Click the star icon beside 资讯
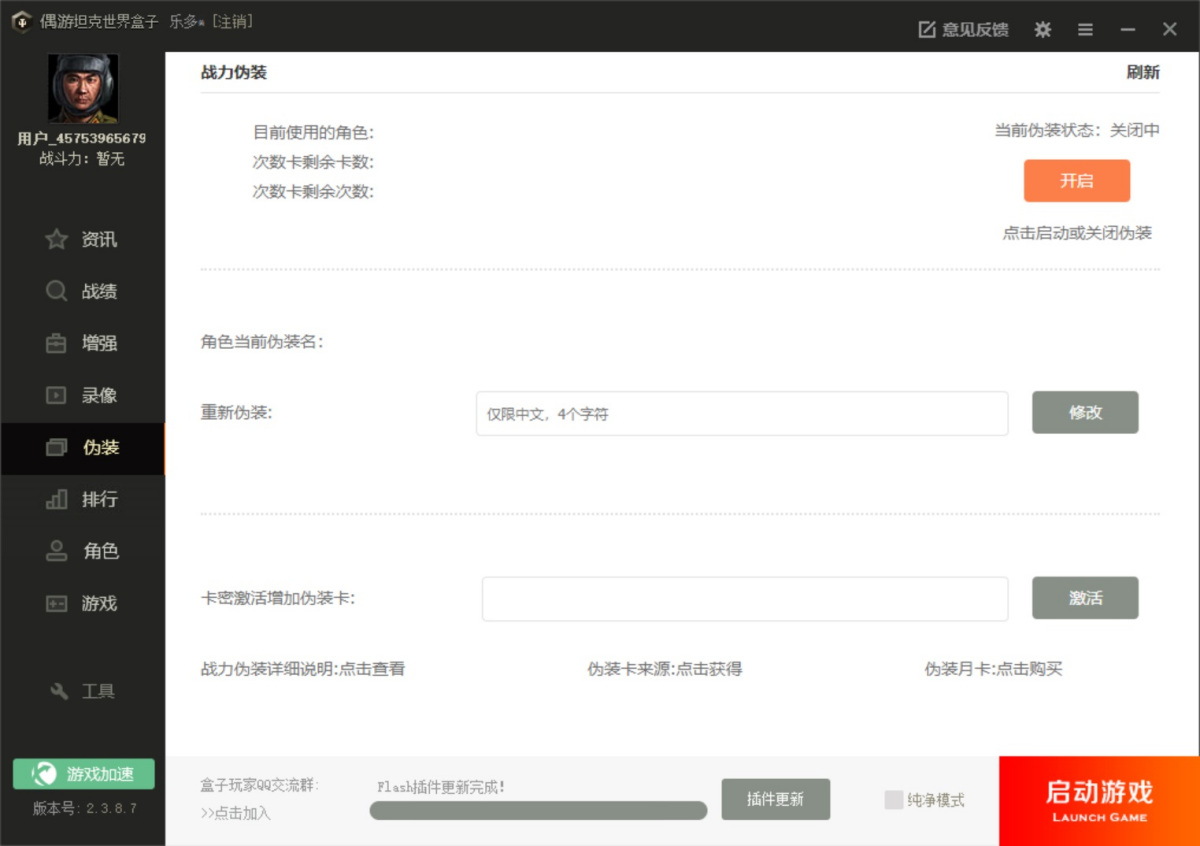 (57, 240)
